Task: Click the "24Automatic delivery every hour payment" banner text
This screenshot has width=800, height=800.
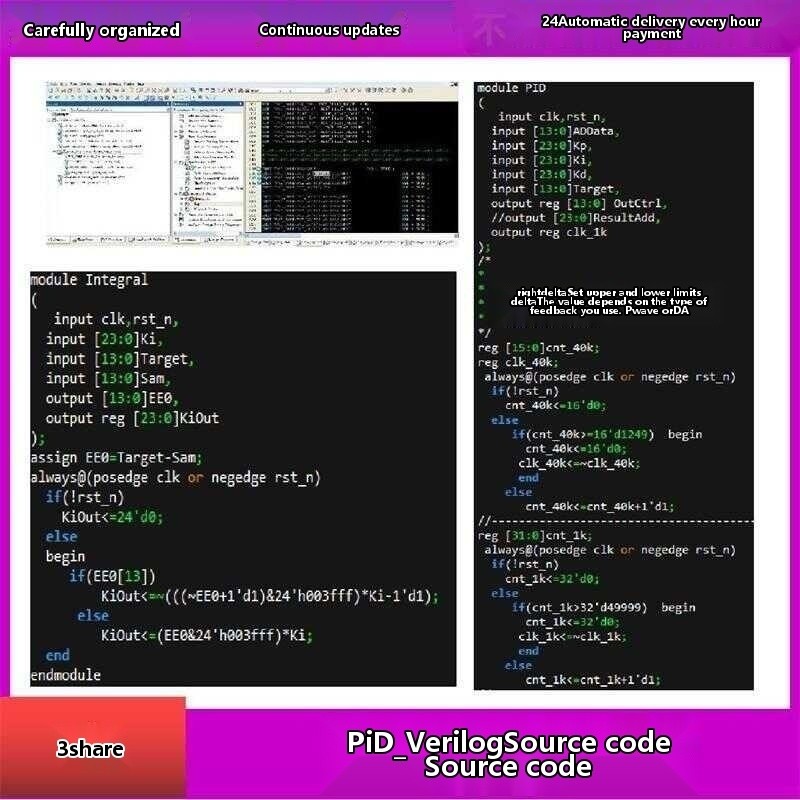Action: click(651, 28)
